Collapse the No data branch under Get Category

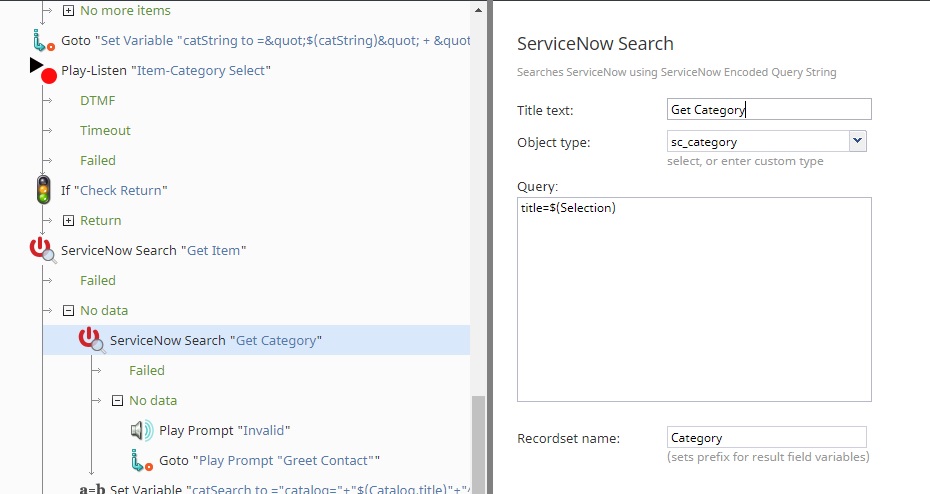117,401
